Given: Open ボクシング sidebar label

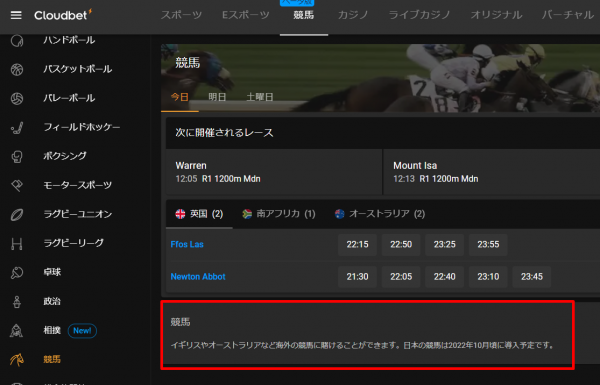Looking at the screenshot, I should click(x=65, y=156).
